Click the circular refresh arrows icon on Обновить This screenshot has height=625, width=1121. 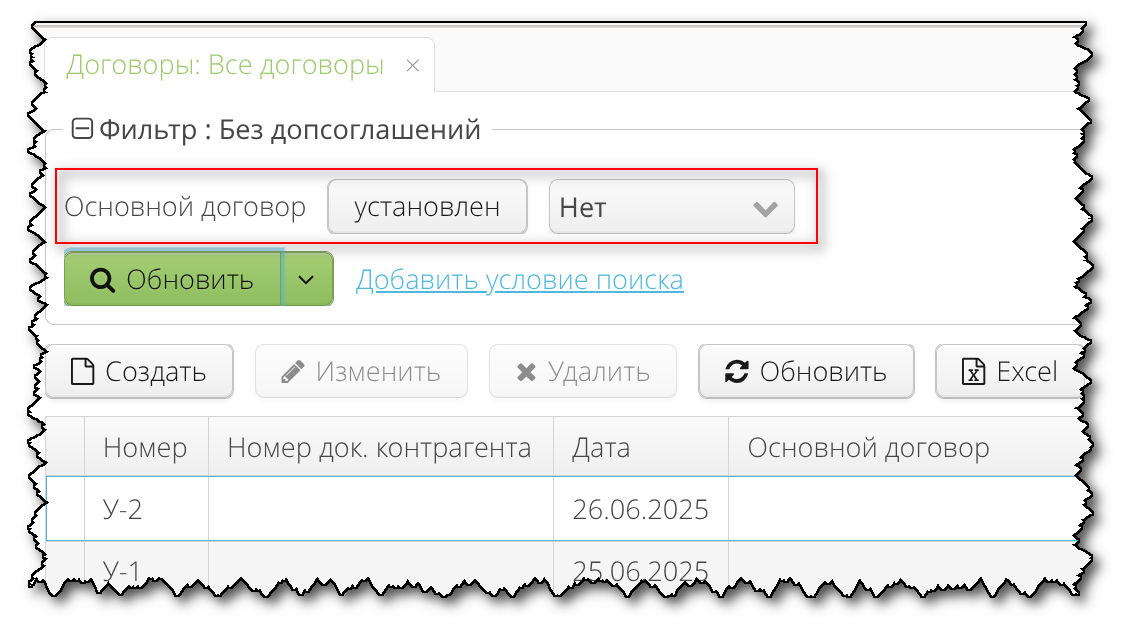(x=736, y=371)
